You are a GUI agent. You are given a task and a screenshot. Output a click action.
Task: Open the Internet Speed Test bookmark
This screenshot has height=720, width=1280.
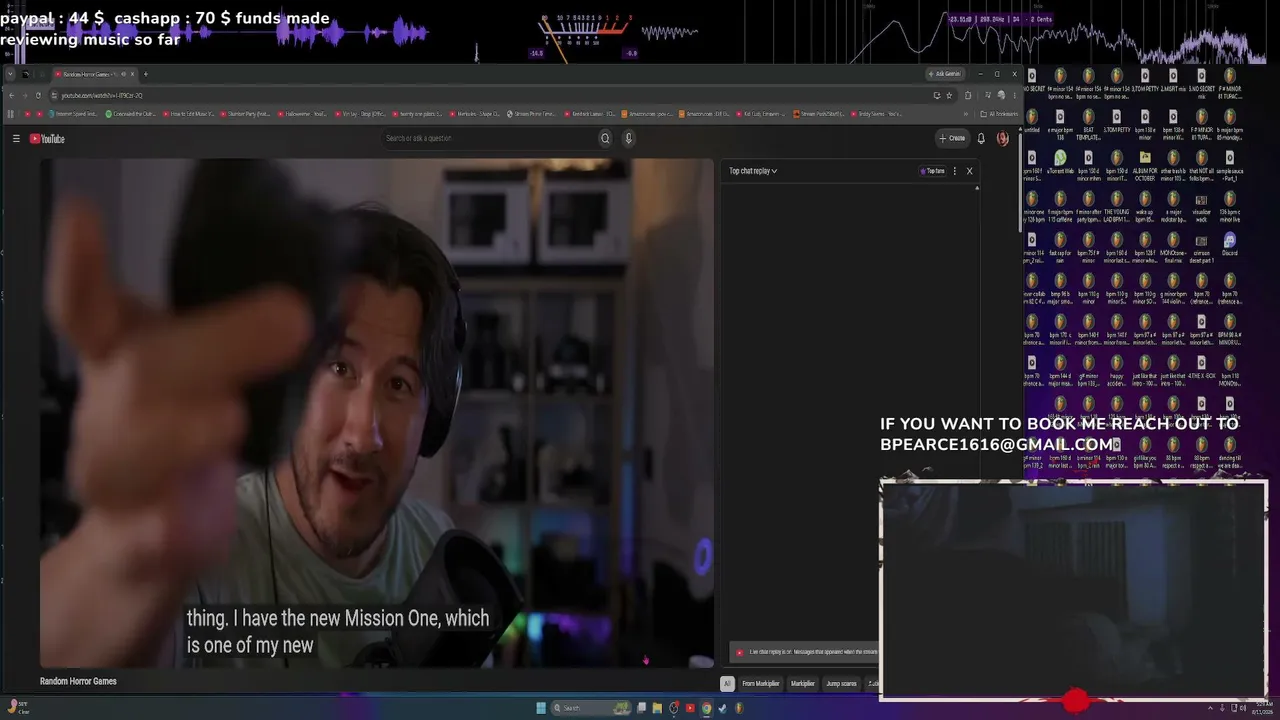click(x=72, y=114)
